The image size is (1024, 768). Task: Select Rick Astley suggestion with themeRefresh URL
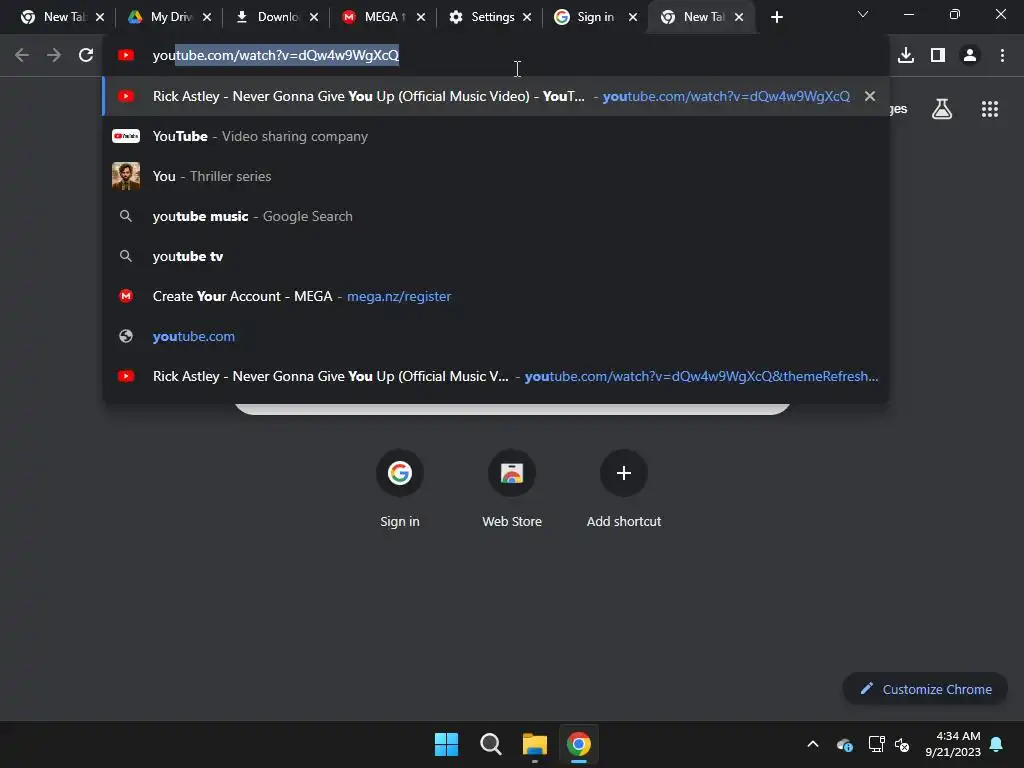[495, 376]
